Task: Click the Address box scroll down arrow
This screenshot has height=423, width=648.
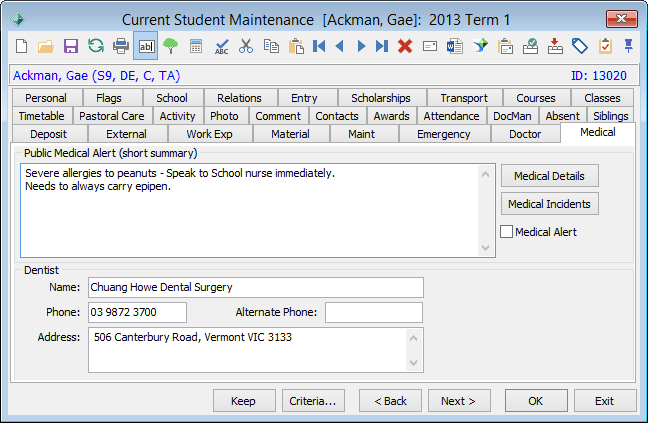Action: [413, 363]
